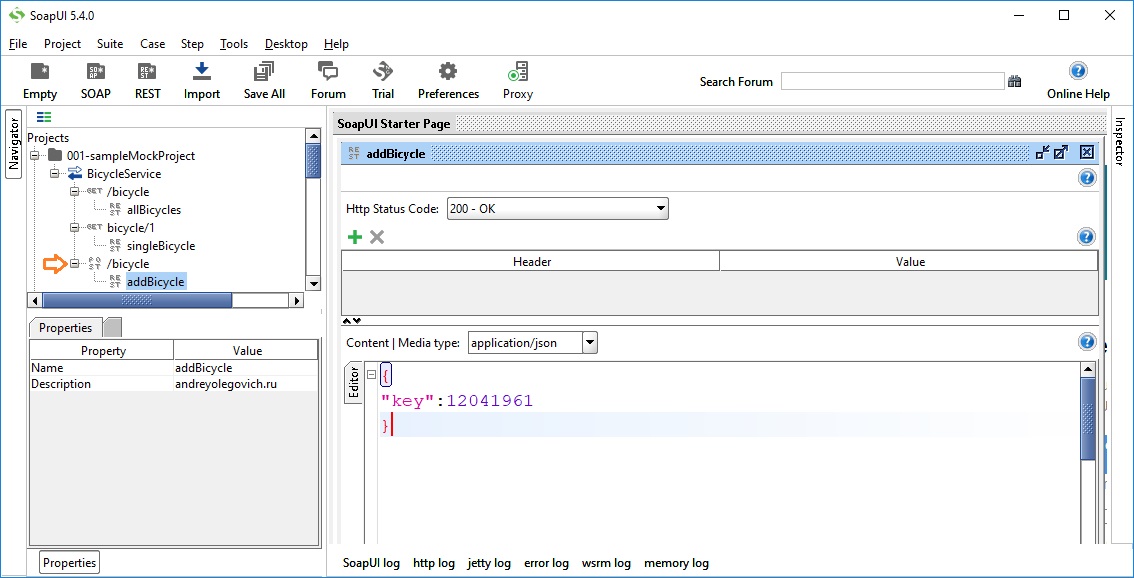This screenshot has height=578, width=1134.
Task: Open the error log
Action: click(546, 563)
